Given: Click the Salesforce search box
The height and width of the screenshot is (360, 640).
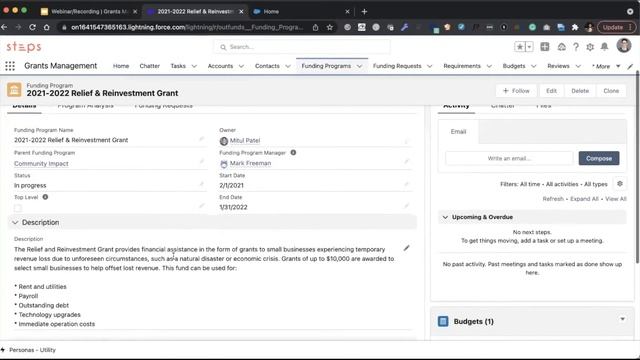Looking at the screenshot, I should [x=302, y=47].
